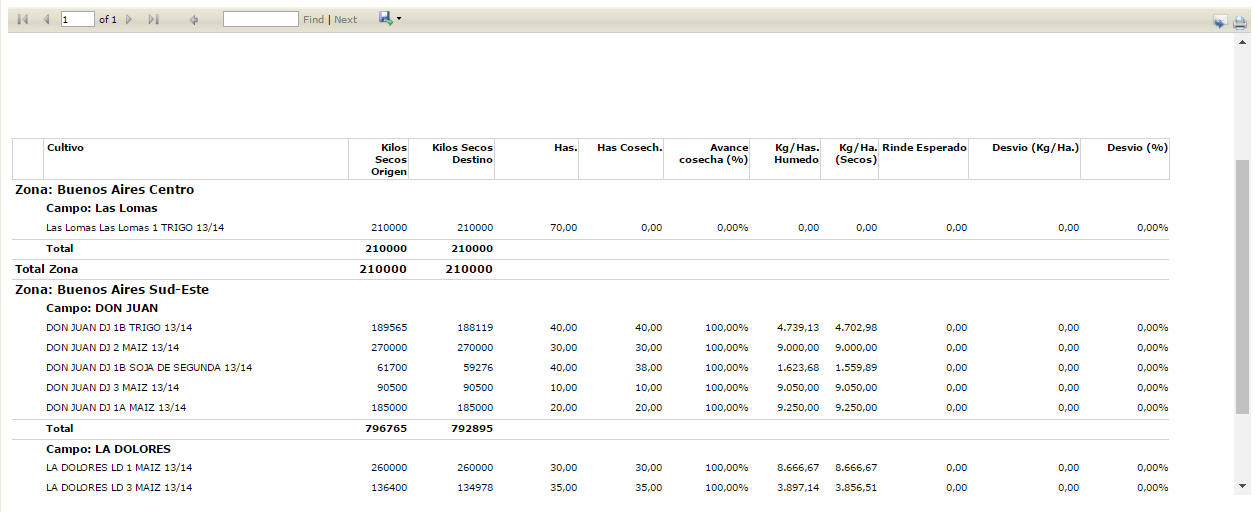The image size is (1255, 512).
Task: Click the vertical scrollbar thumb
Action: click(1242, 286)
